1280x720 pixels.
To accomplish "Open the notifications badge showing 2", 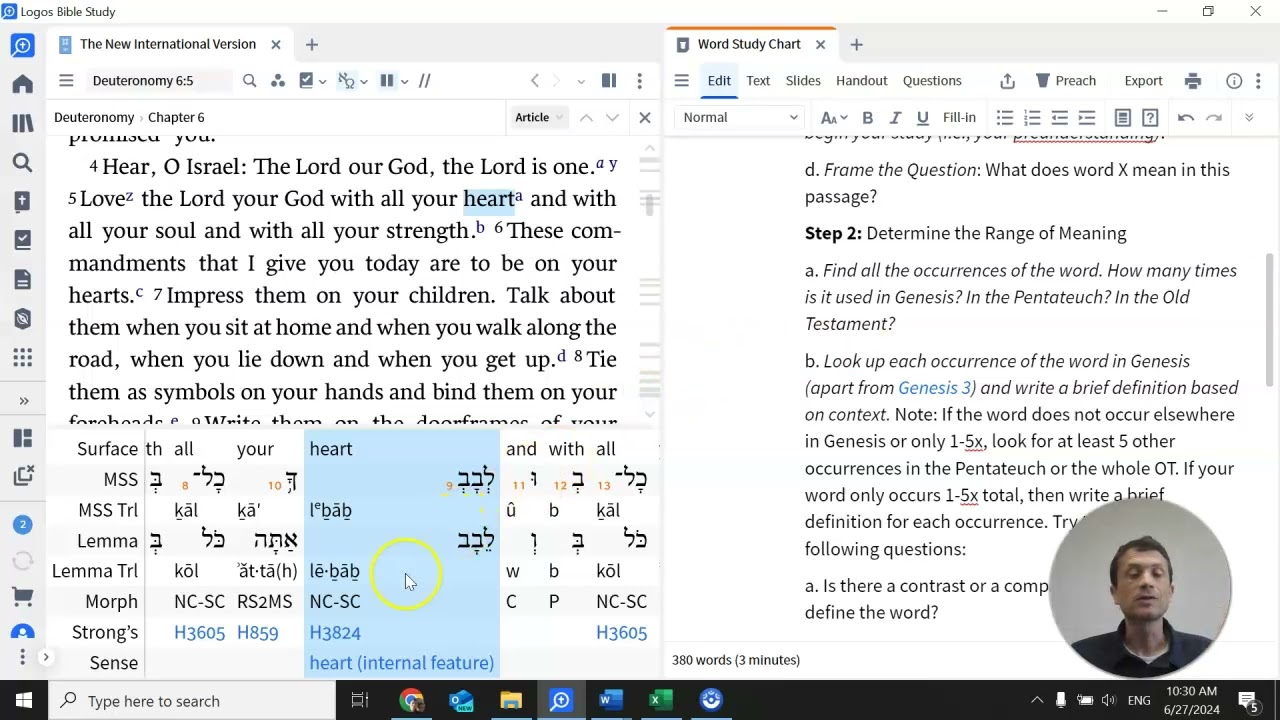I will pyautogui.click(x=22, y=524).
